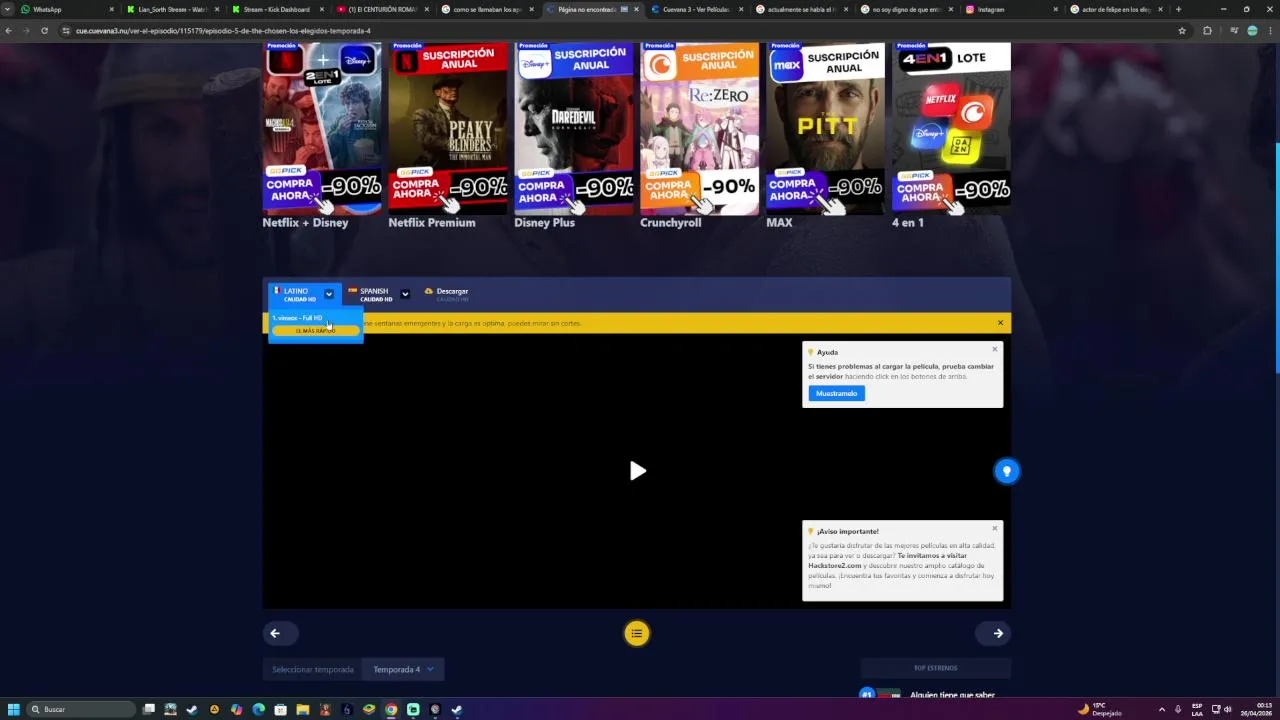Toggle the blue lightbulb lights button
Image resolution: width=1280 pixels, height=720 pixels.
(x=1007, y=471)
